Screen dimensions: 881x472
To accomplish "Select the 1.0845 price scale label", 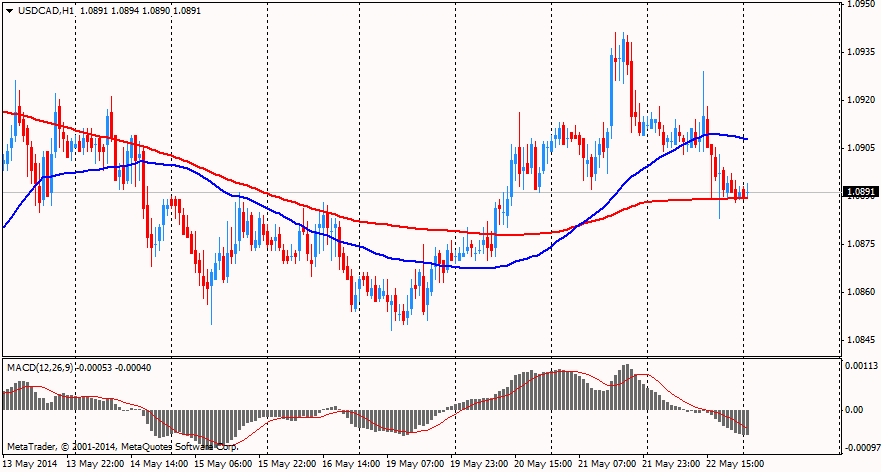I will 862,340.
